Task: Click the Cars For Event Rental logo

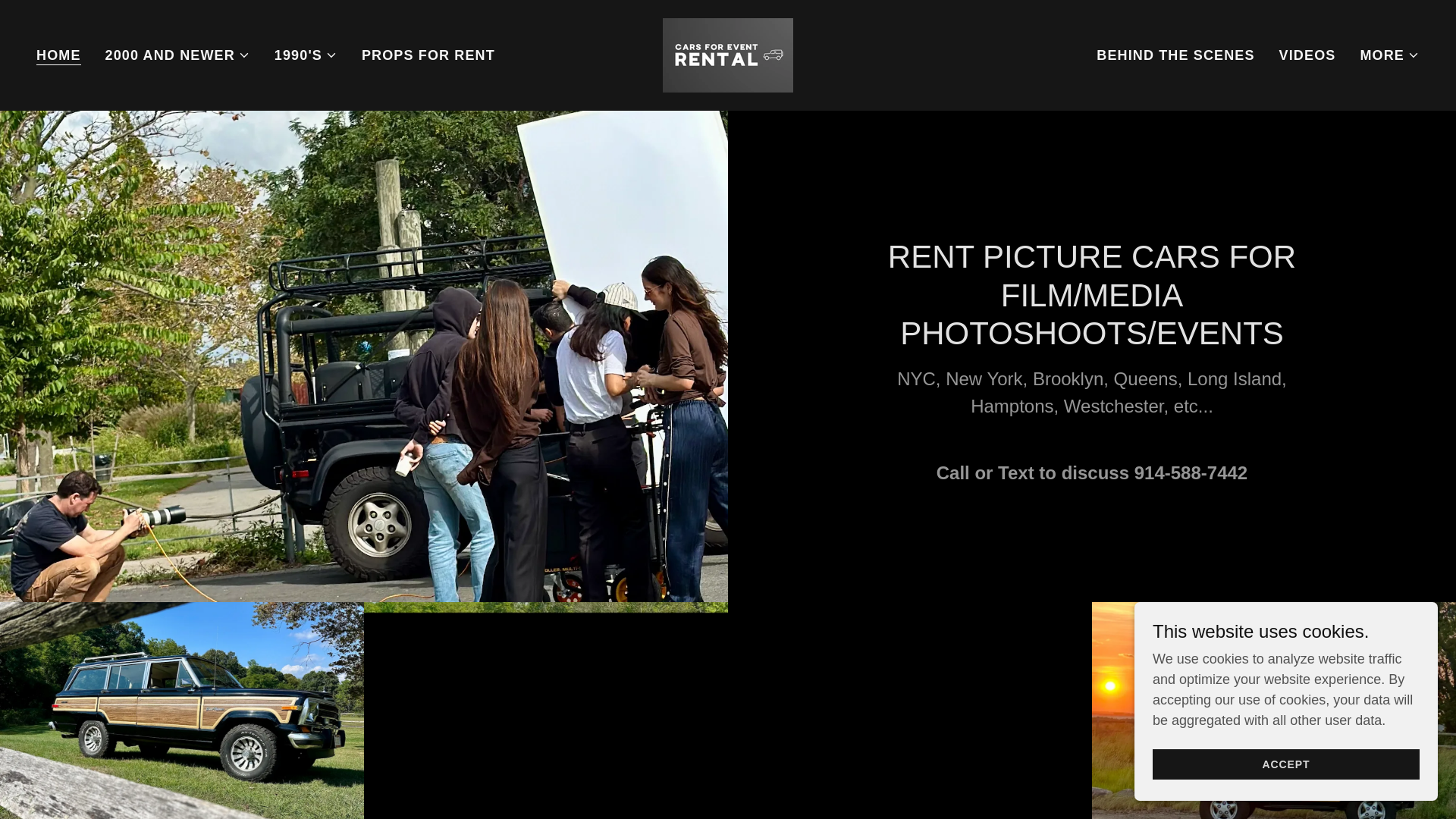Action: [727, 55]
